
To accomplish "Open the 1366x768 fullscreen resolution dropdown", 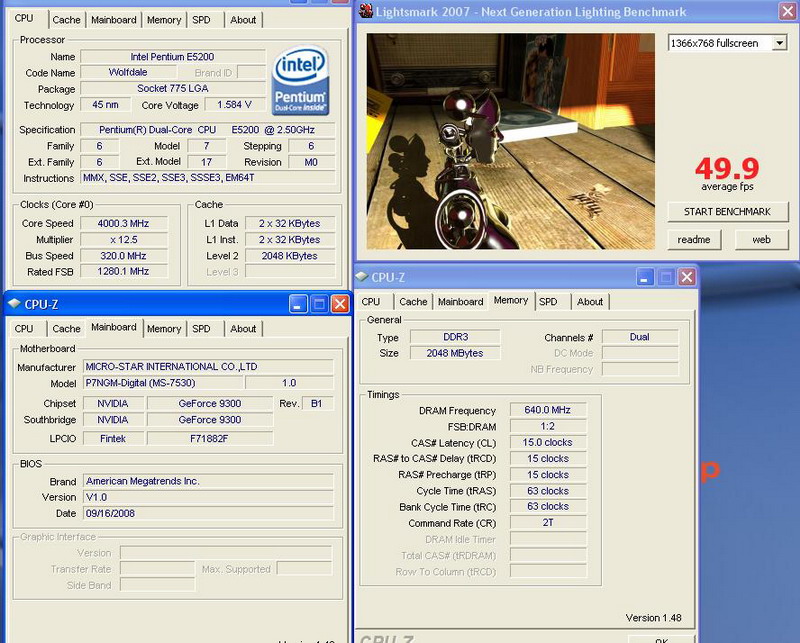I will click(x=779, y=43).
